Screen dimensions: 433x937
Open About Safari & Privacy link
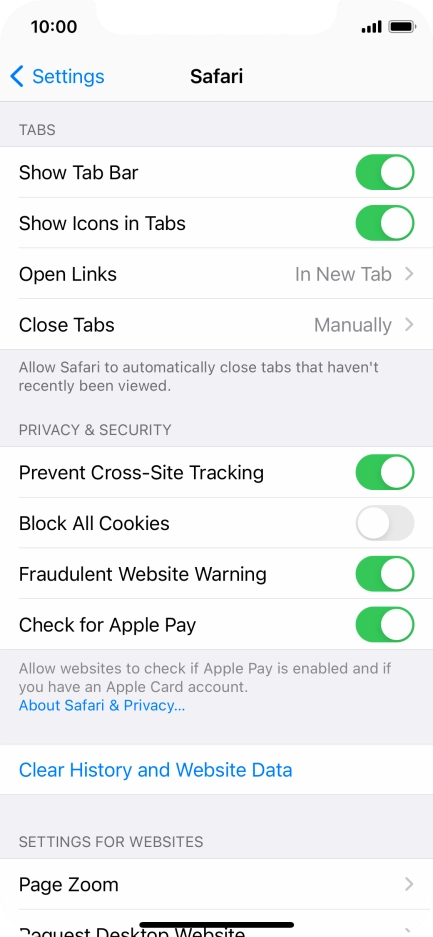pyautogui.click(x=102, y=706)
